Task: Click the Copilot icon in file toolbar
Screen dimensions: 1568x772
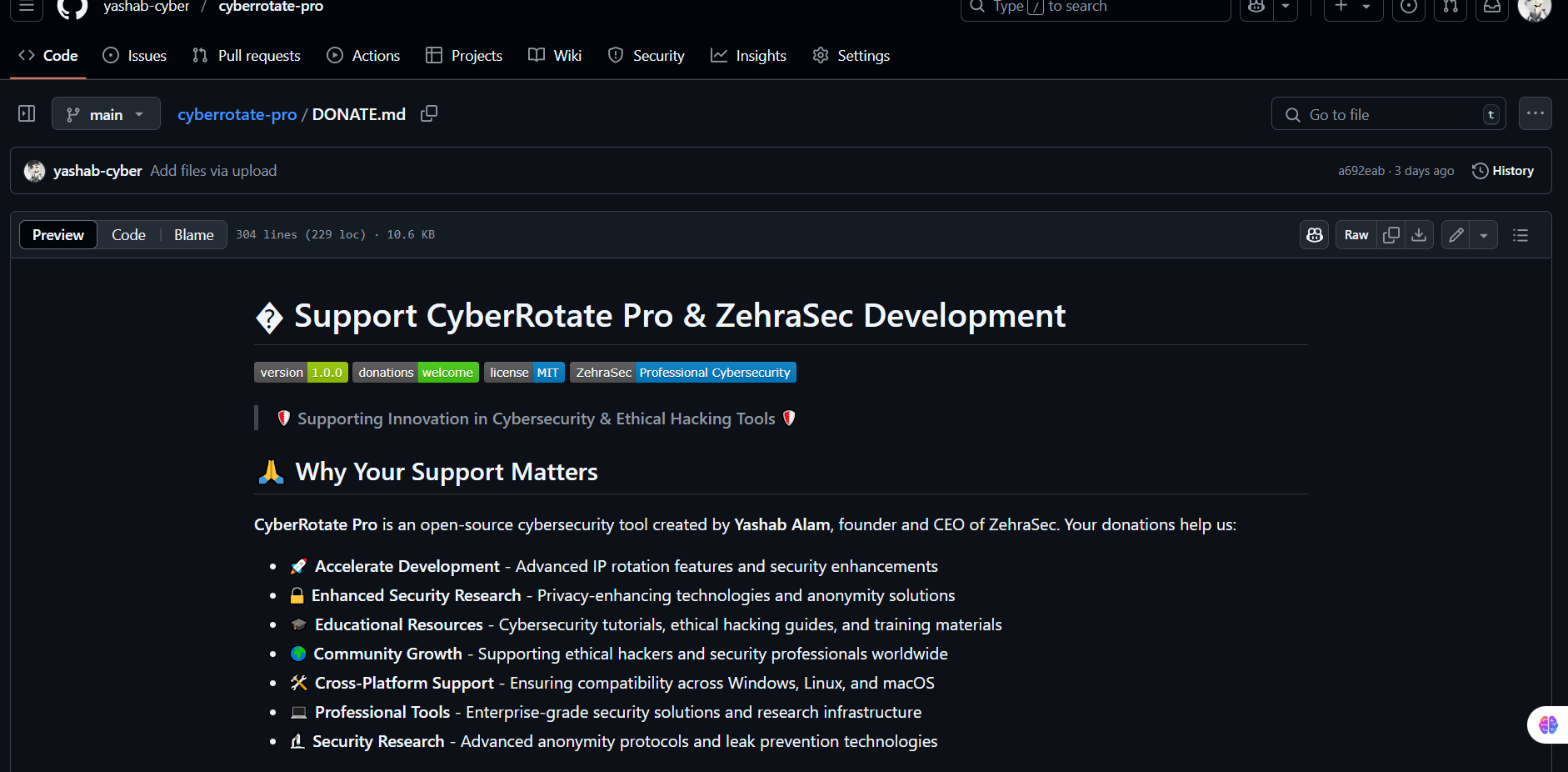Action: pyautogui.click(x=1315, y=235)
